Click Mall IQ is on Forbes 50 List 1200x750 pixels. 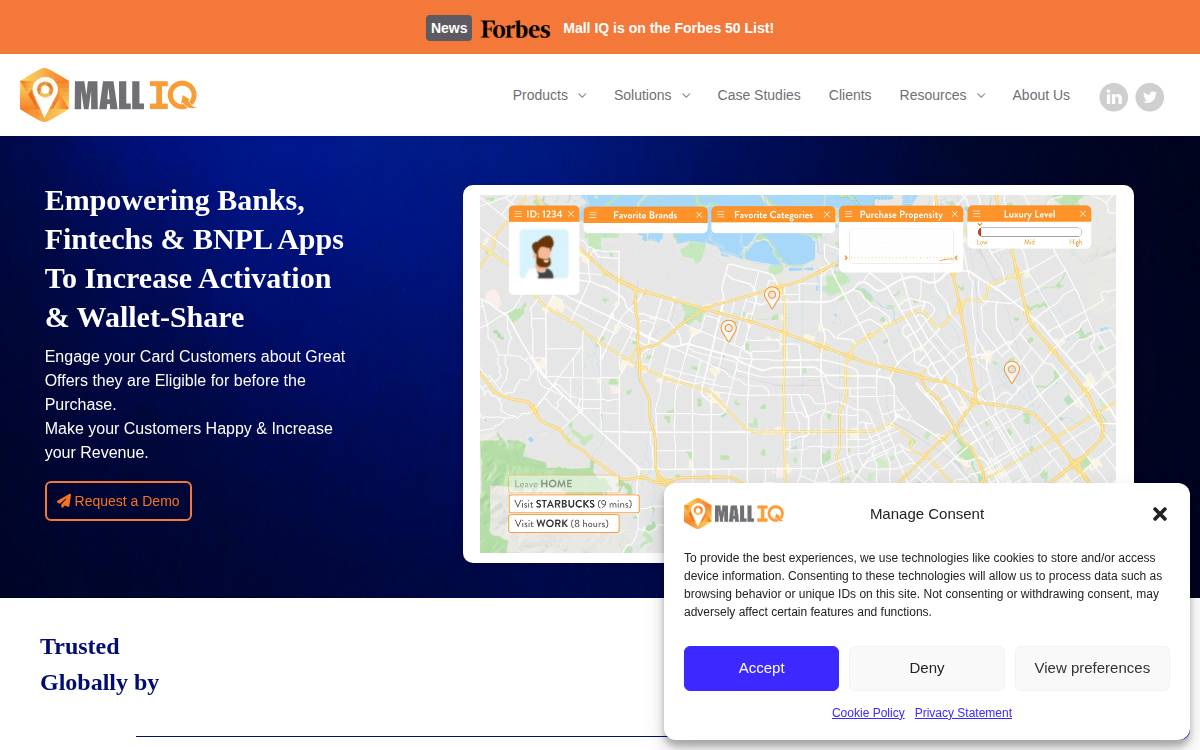click(x=668, y=28)
